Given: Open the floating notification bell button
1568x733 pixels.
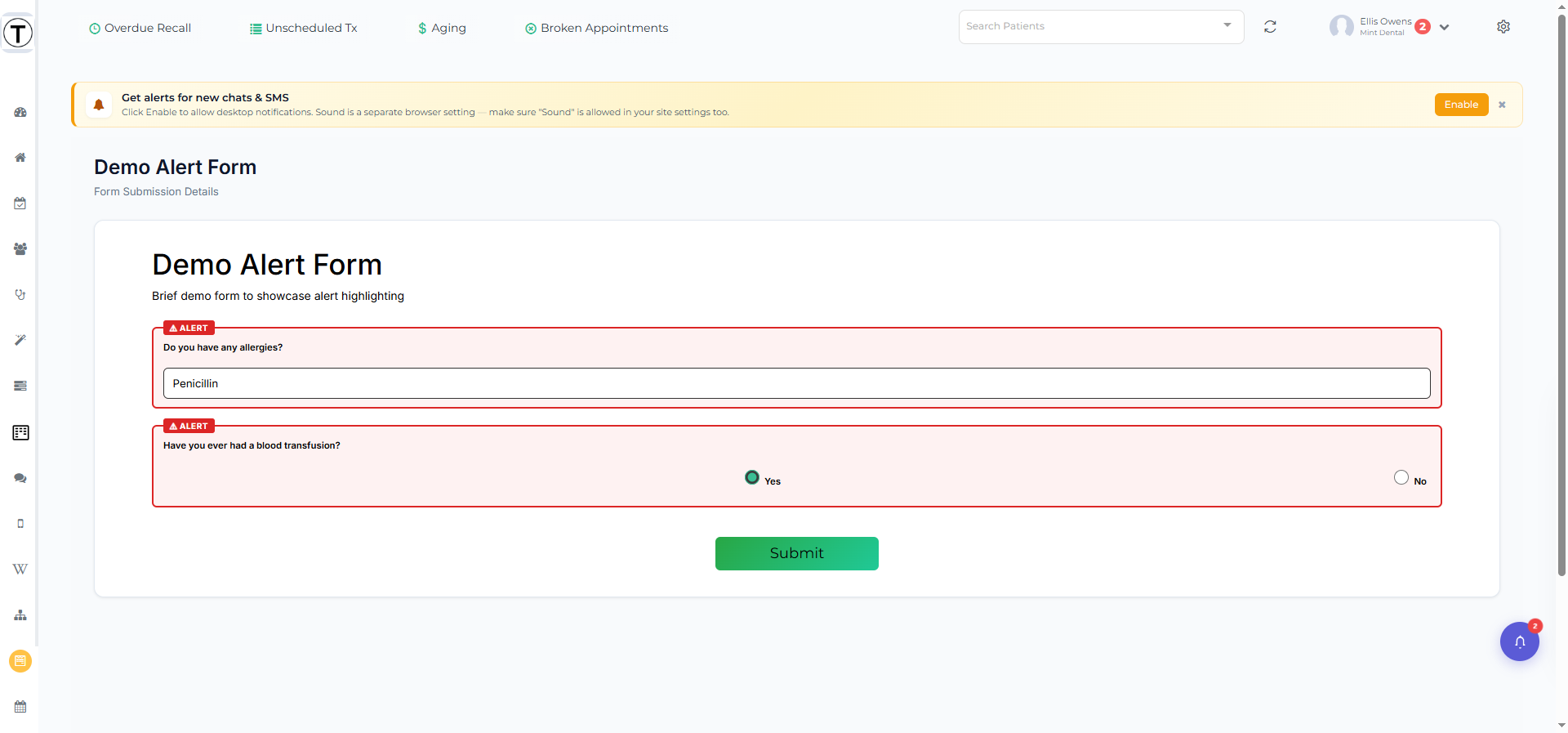Looking at the screenshot, I should pyautogui.click(x=1520, y=641).
